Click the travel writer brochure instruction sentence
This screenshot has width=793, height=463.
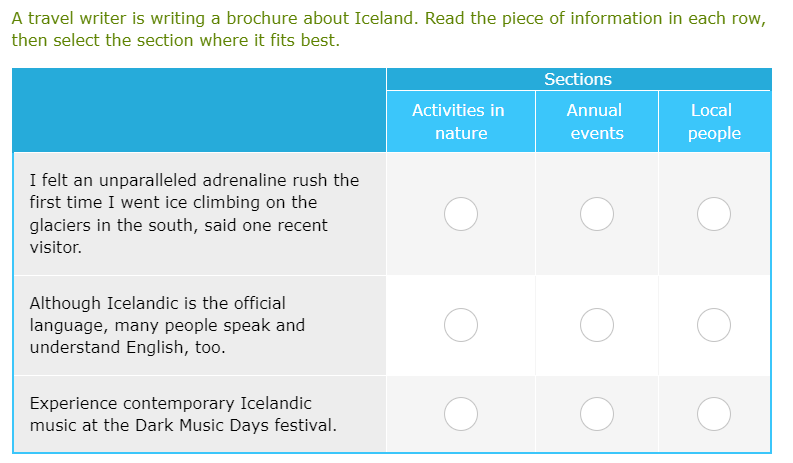(388, 19)
